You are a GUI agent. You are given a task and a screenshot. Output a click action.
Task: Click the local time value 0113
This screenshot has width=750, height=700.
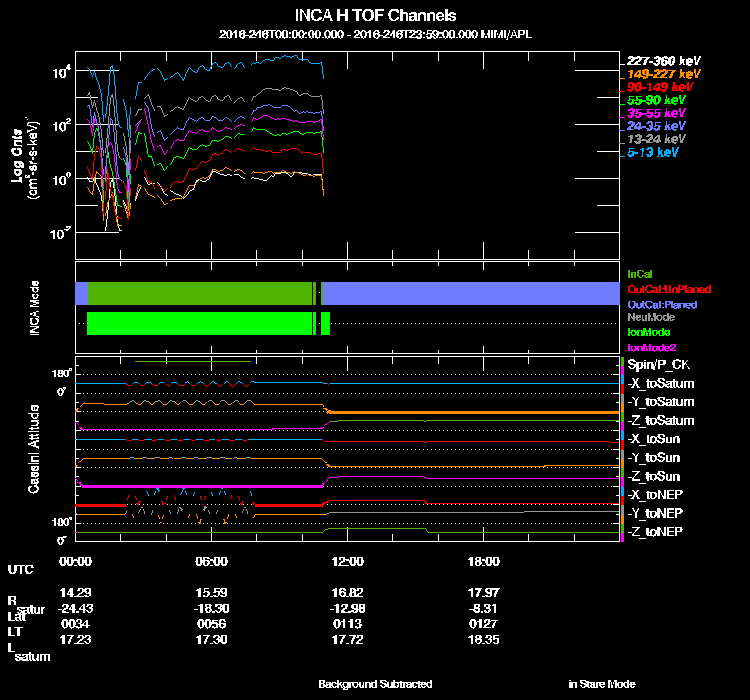(347, 624)
